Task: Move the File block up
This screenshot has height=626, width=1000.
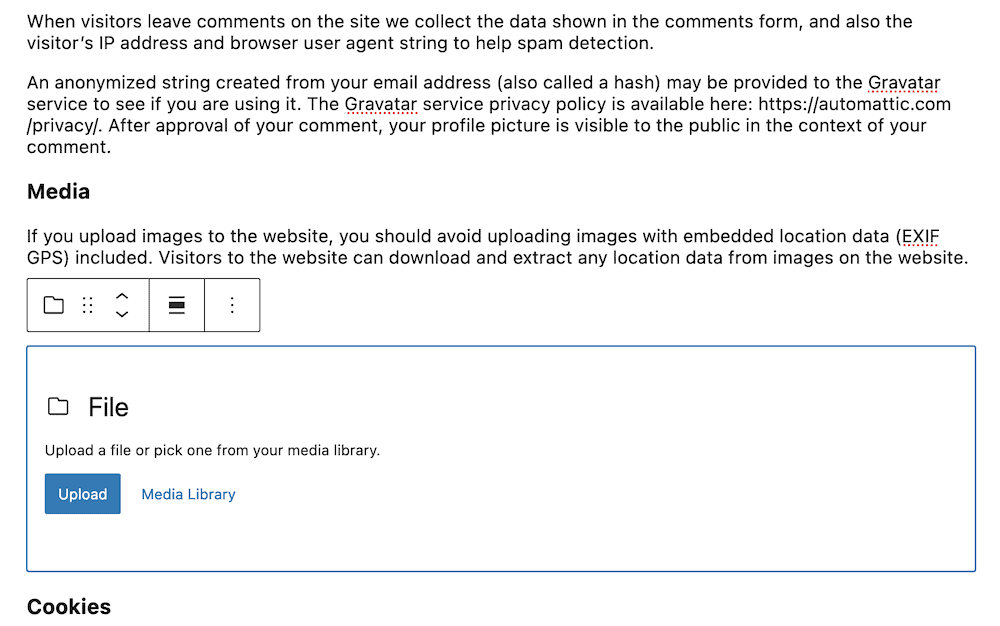Action: [x=122, y=296]
